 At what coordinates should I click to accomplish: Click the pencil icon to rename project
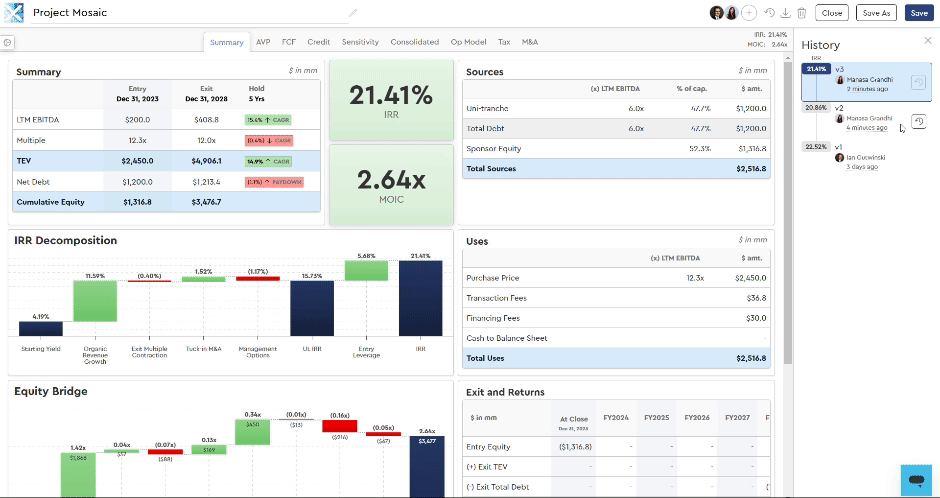click(x=352, y=13)
